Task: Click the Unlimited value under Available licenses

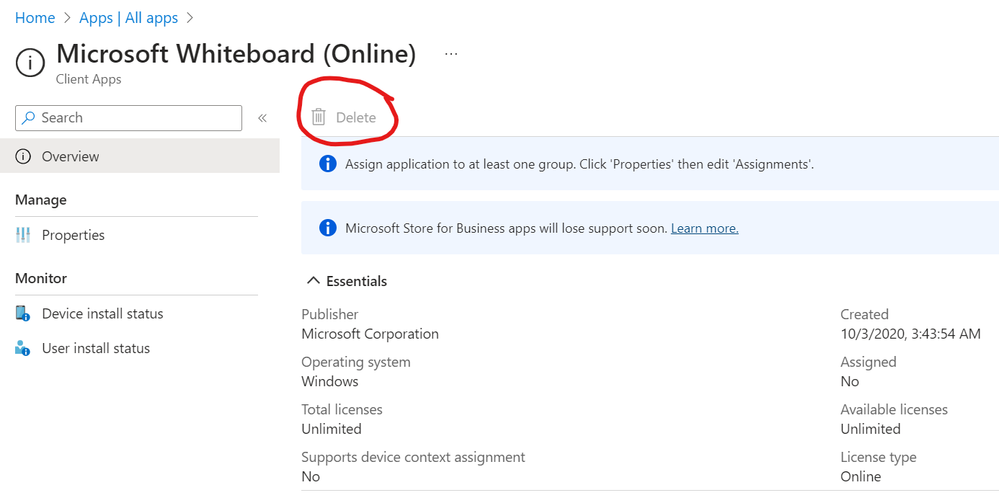Action: 870,429
